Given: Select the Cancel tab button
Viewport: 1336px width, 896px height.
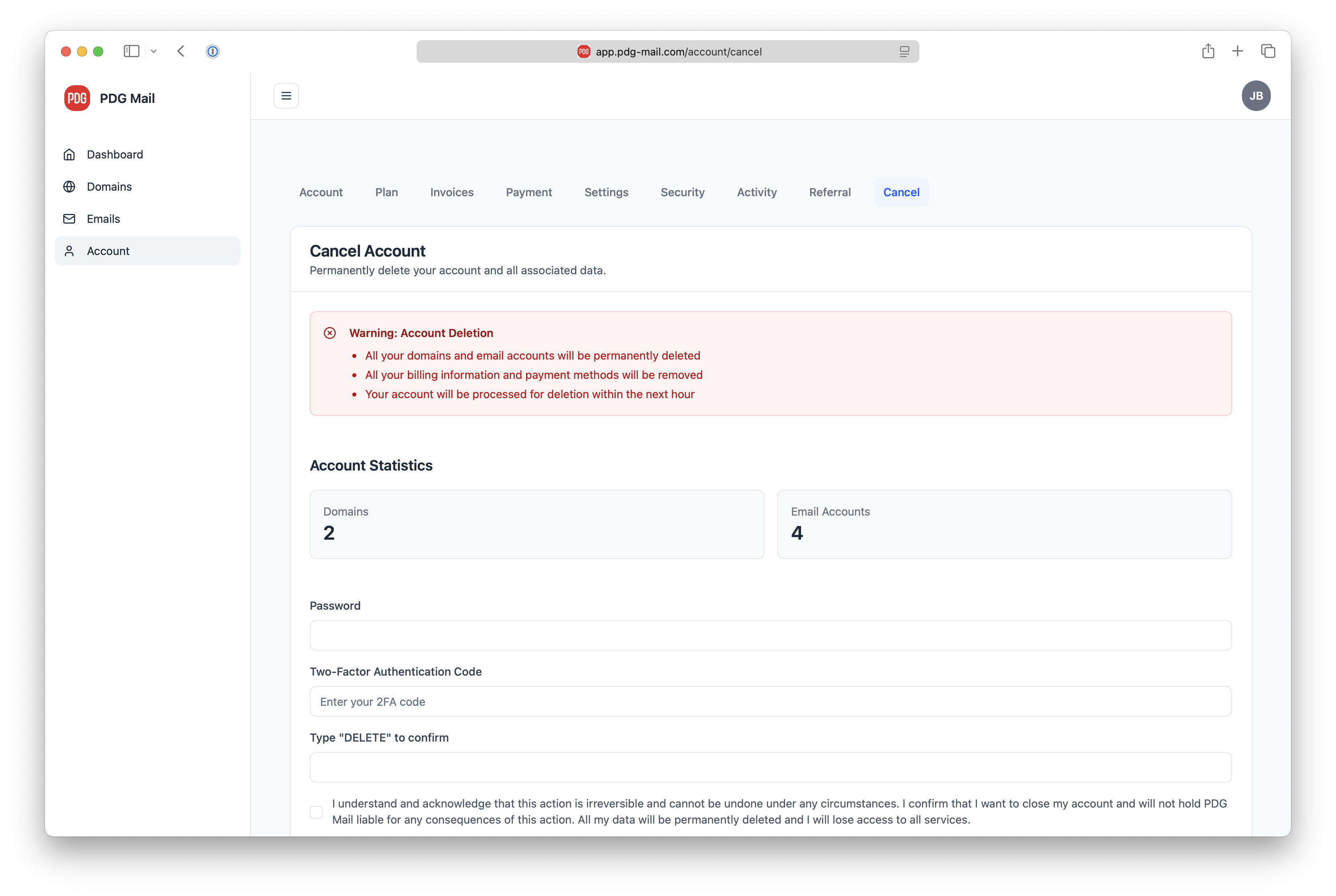Looking at the screenshot, I should point(900,193).
